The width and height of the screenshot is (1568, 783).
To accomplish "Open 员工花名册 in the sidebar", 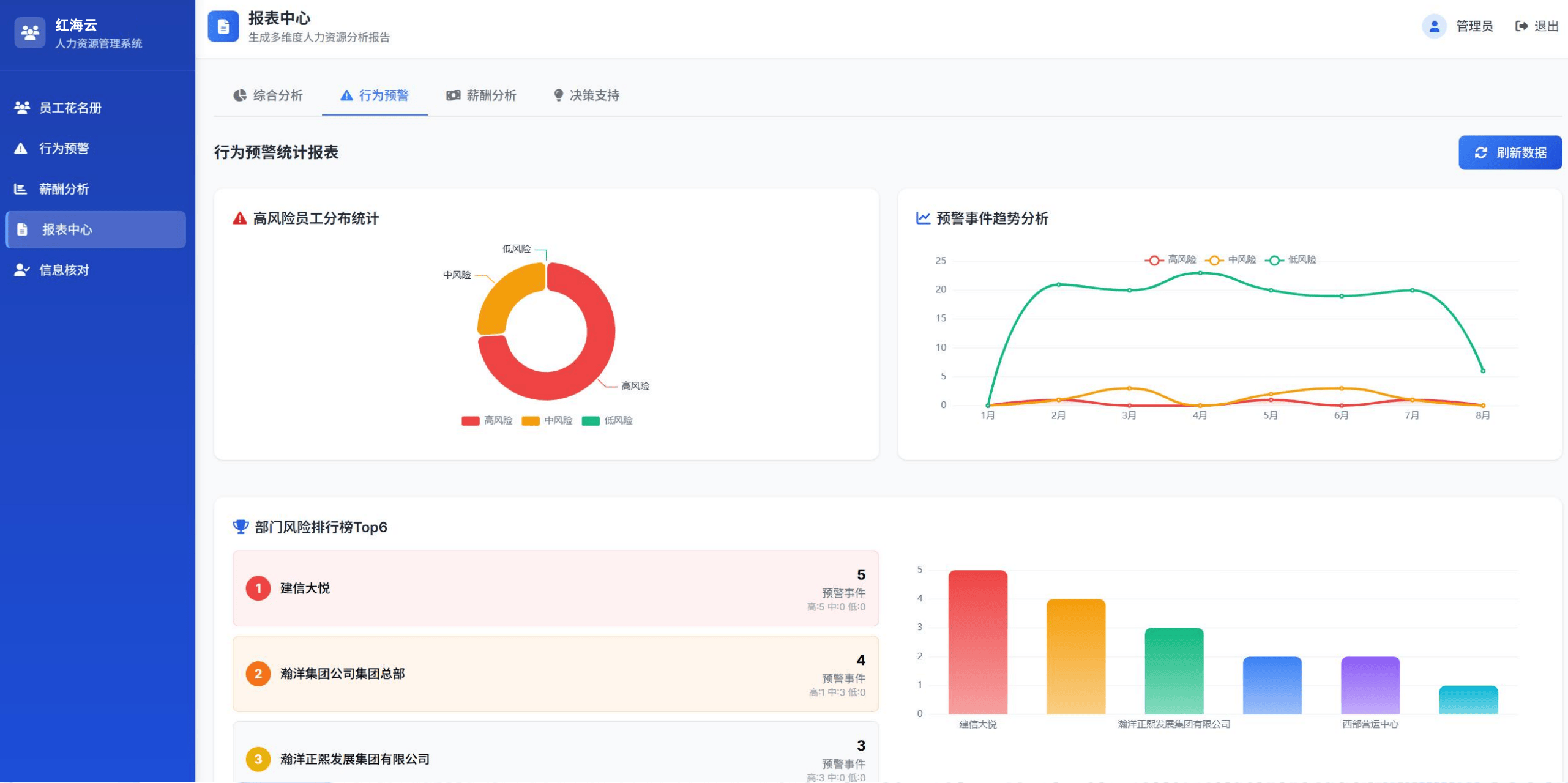I will tap(70, 108).
